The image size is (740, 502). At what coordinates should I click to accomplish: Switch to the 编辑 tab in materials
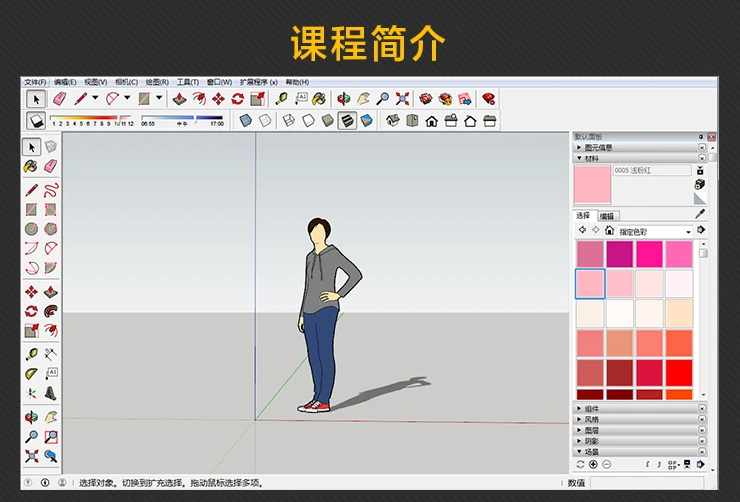pyautogui.click(x=608, y=216)
